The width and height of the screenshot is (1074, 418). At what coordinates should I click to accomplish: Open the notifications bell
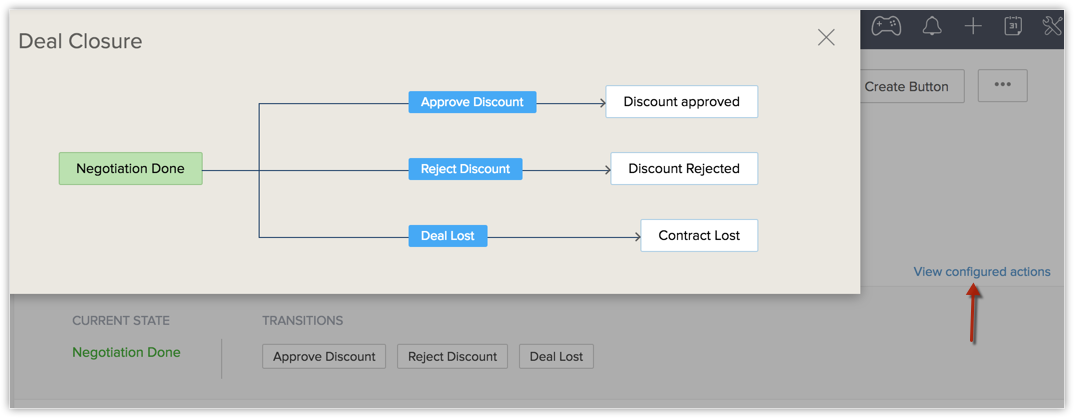(x=932, y=27)
